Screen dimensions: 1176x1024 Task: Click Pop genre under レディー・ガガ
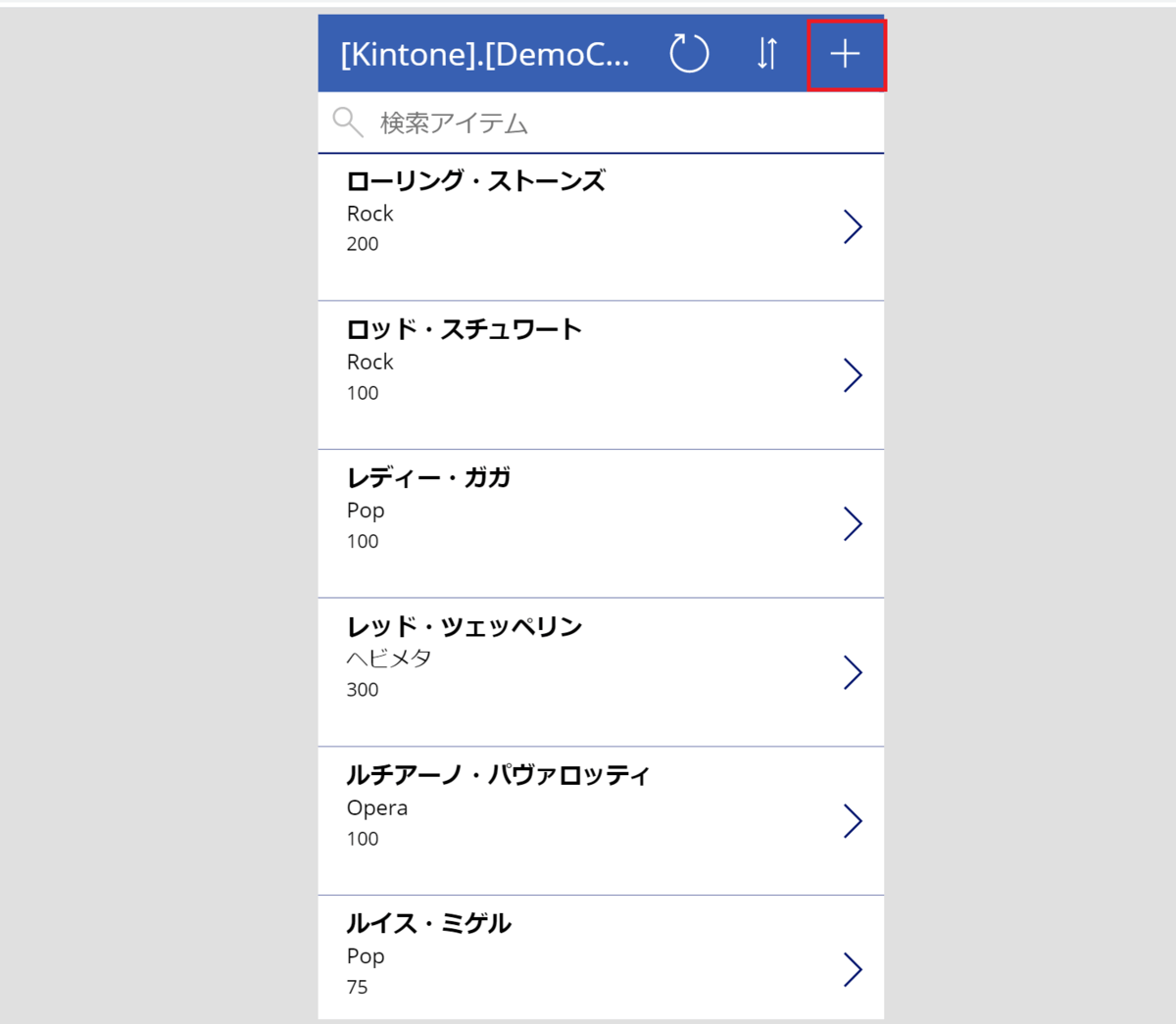pyautogui.click(x=366, y=512)
